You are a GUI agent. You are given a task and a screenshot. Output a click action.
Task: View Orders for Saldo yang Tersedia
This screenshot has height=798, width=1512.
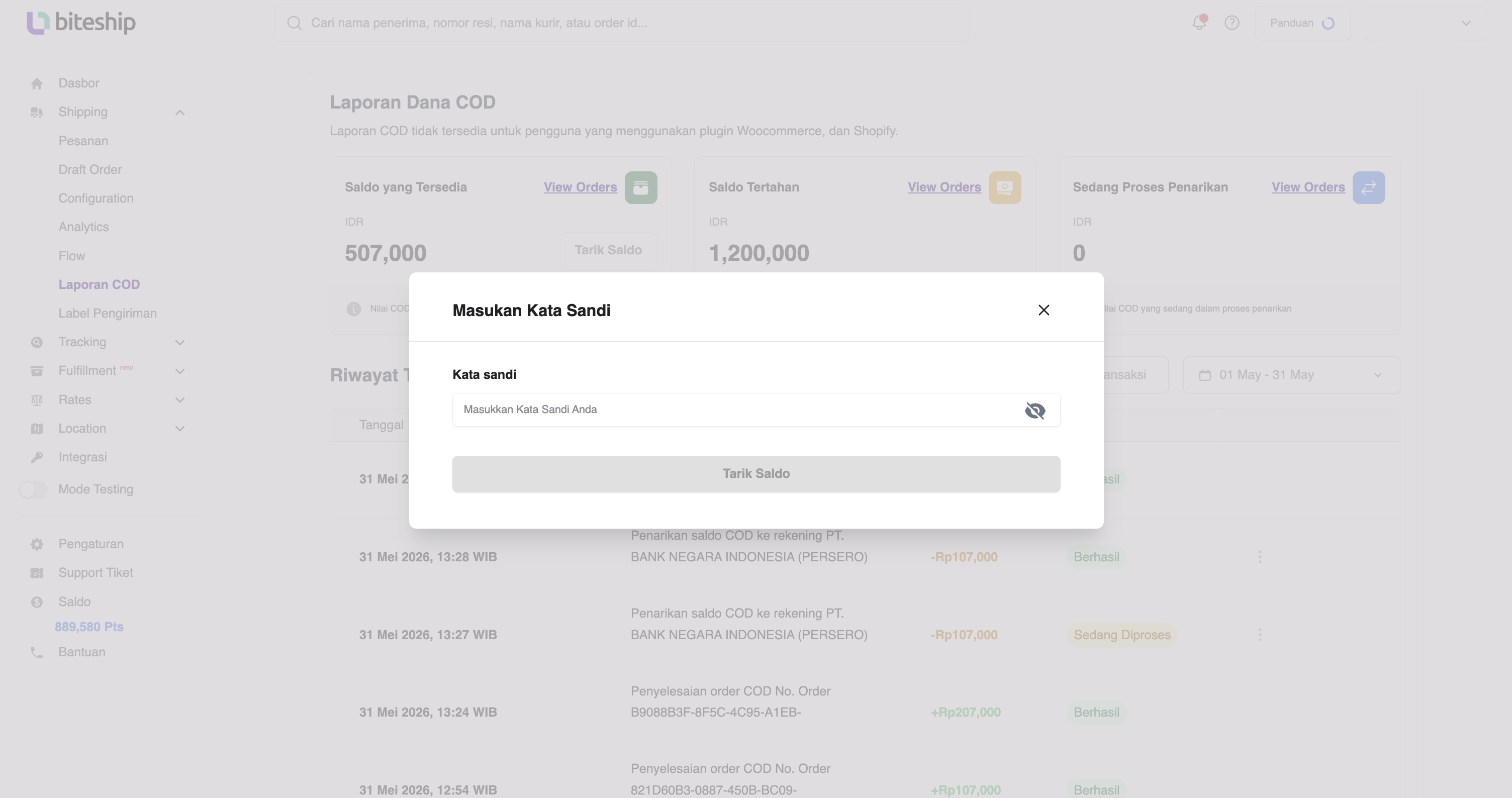[x=580, y=187]
